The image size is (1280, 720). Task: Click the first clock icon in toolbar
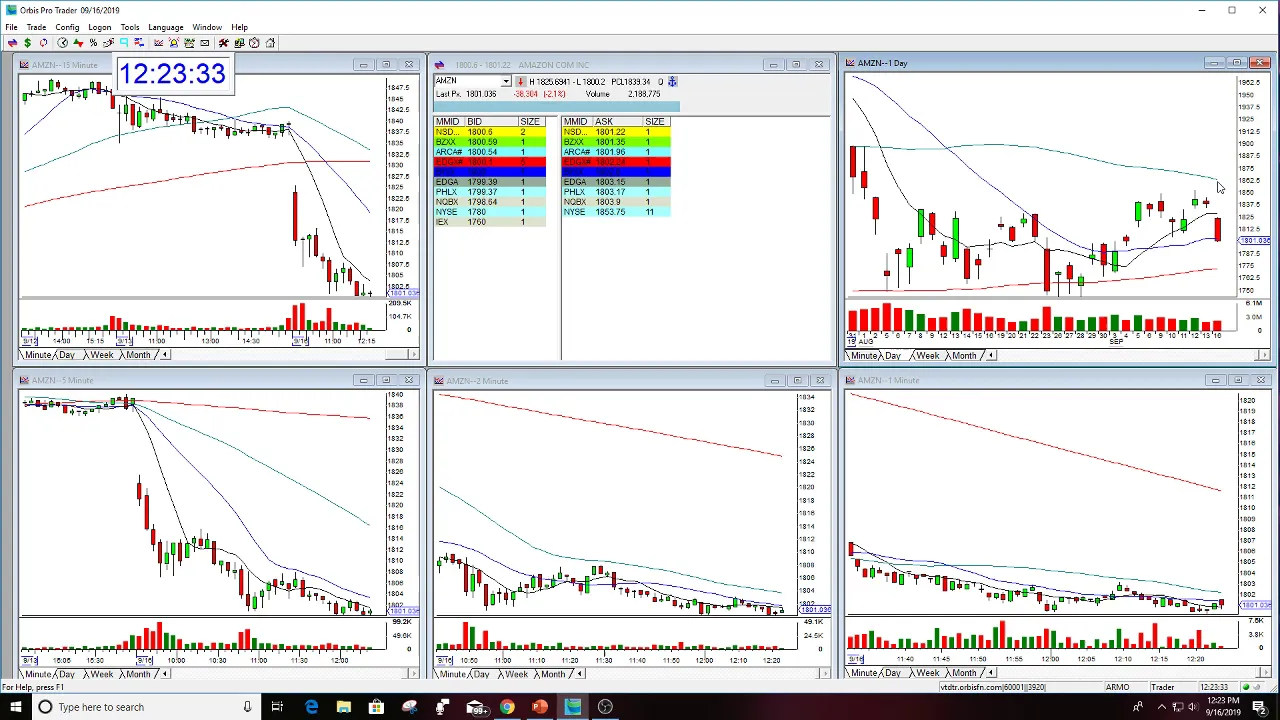pyautogui.click(x=62, y=43)
